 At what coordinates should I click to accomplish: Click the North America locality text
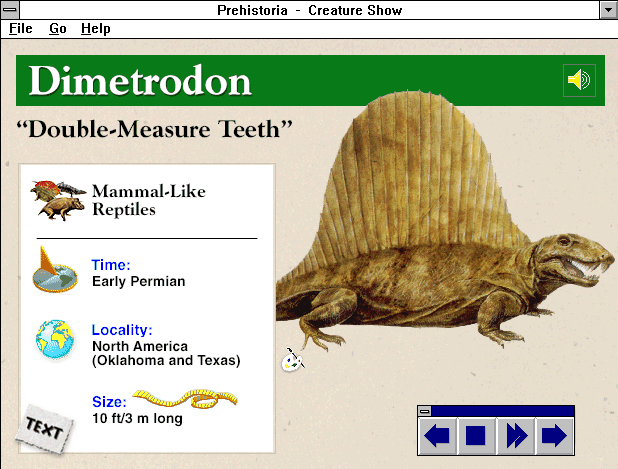click(x=166, y=354)
